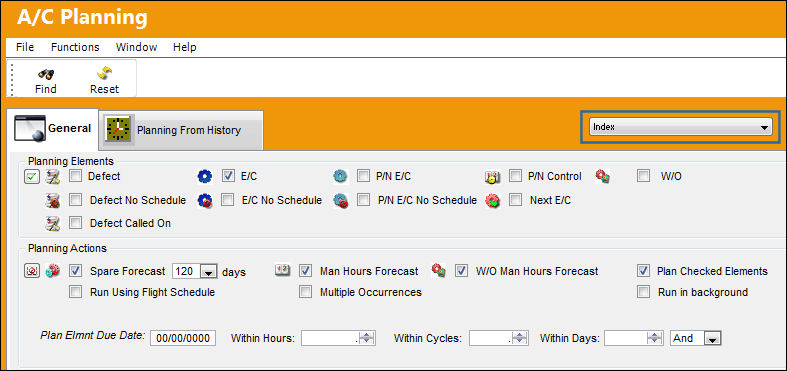
Task: Open the Help menu
Action: coord(185,47)
